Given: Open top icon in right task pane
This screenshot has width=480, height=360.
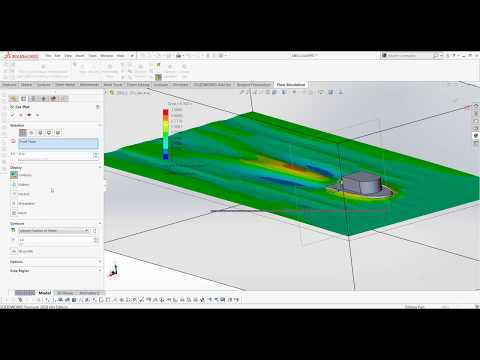Looking at the screenshot, I should coord(476,106).
